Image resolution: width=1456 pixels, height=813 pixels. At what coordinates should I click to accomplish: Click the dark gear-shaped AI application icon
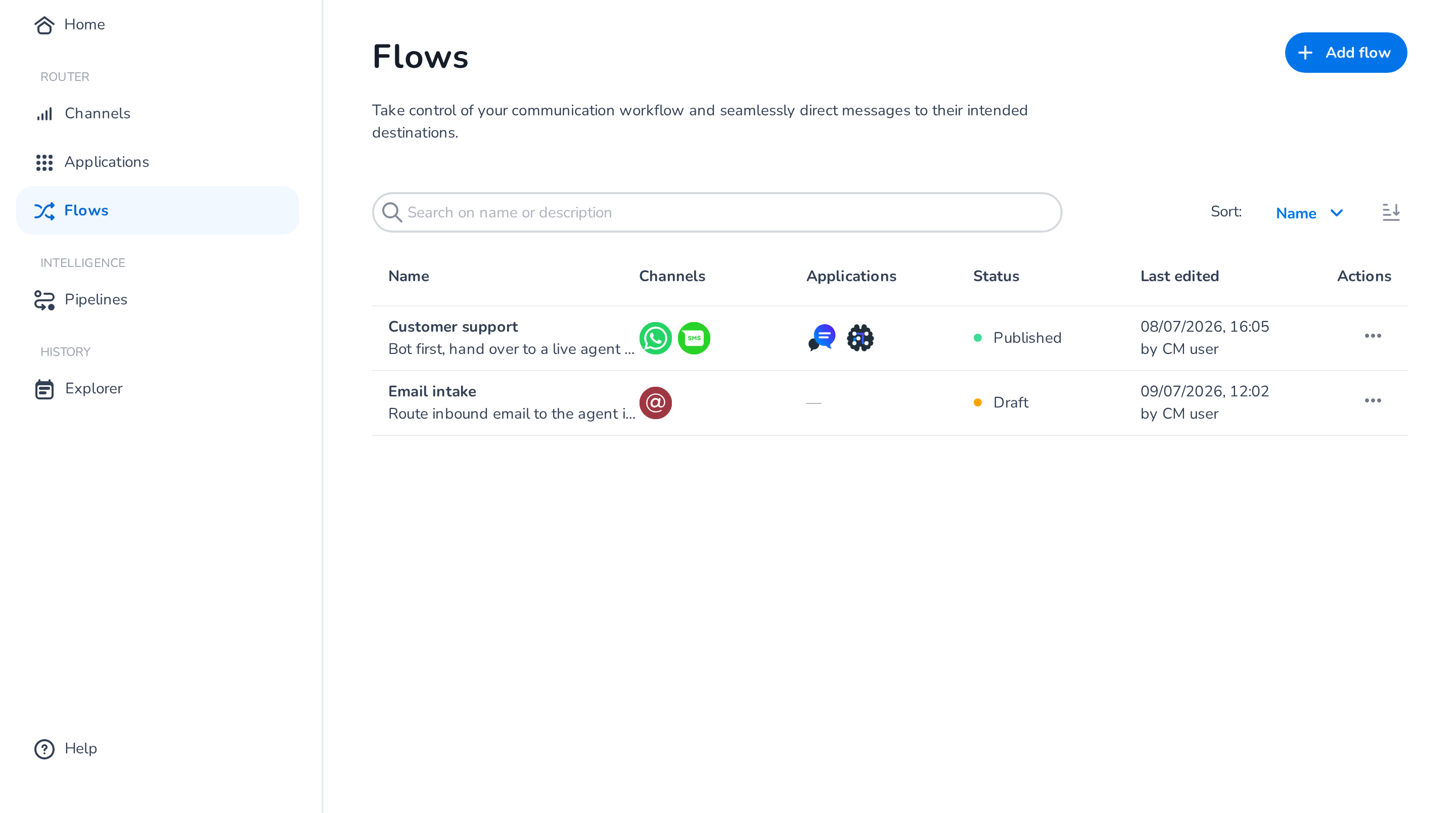[859, 338]
